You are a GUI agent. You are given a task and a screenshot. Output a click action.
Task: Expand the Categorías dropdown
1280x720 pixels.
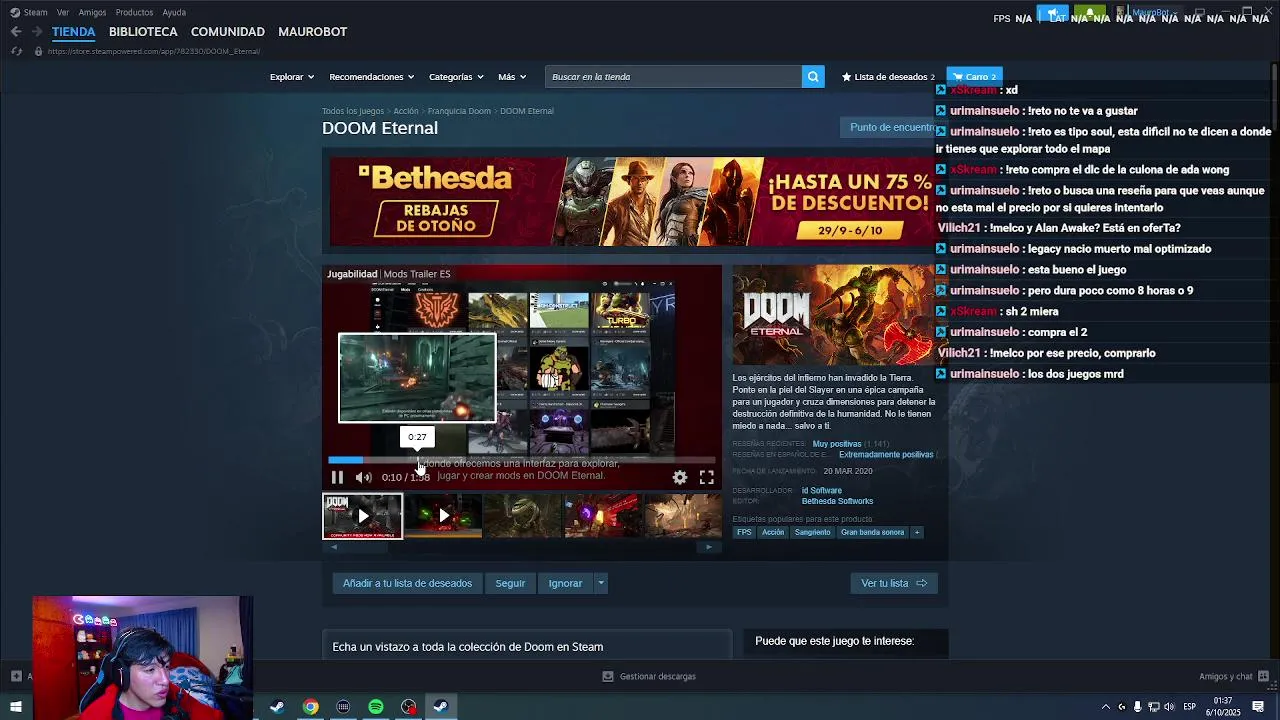tap(456, 77)
